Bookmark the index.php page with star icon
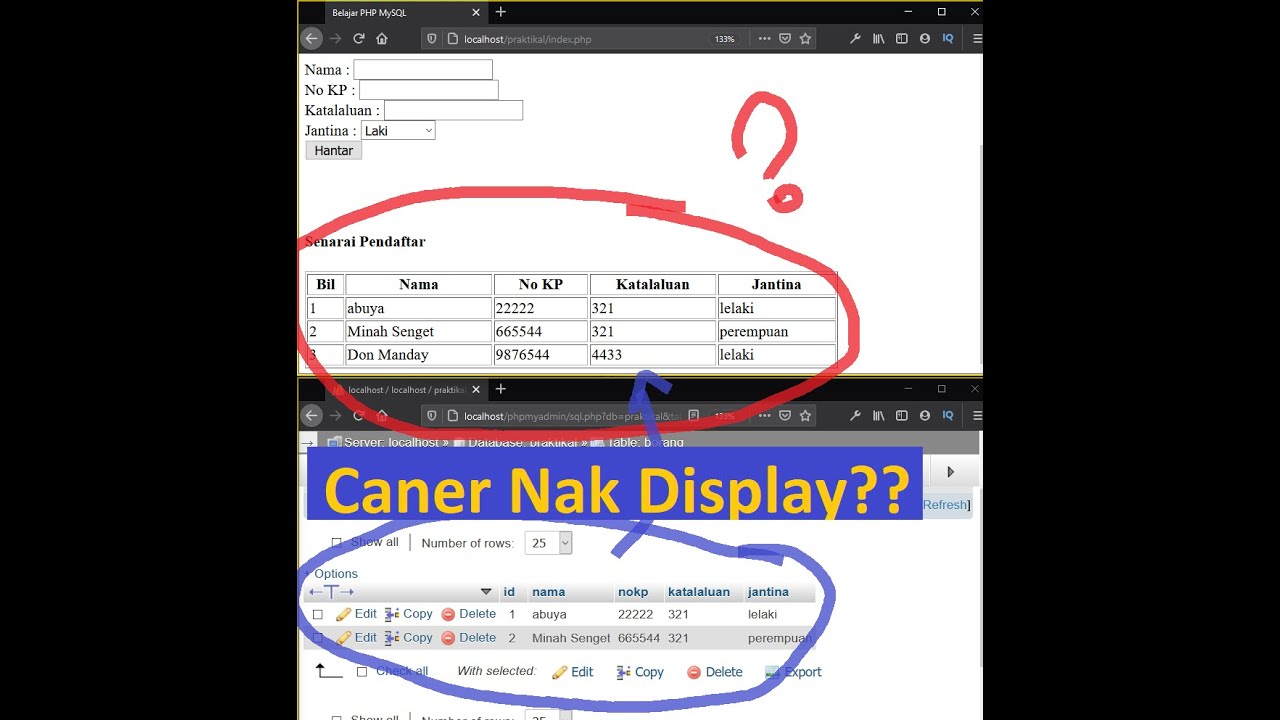The image size is (1280, 720). (x=805, y=39)
